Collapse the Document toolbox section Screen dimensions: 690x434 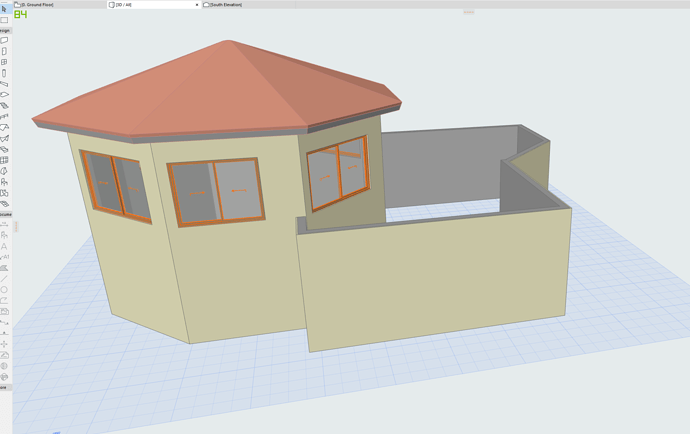click(x=5, y=214)
